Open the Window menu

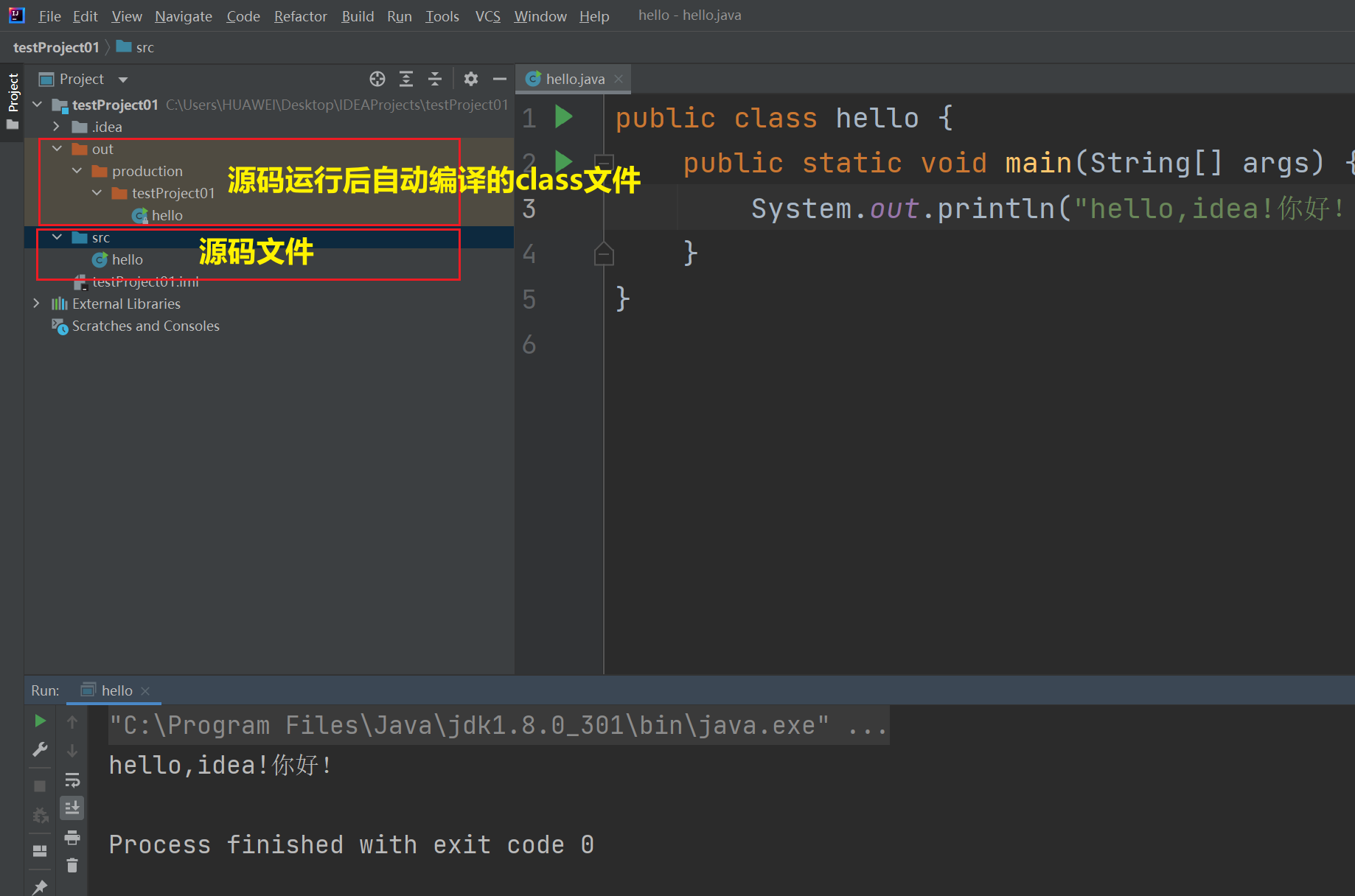pos(540,16)
